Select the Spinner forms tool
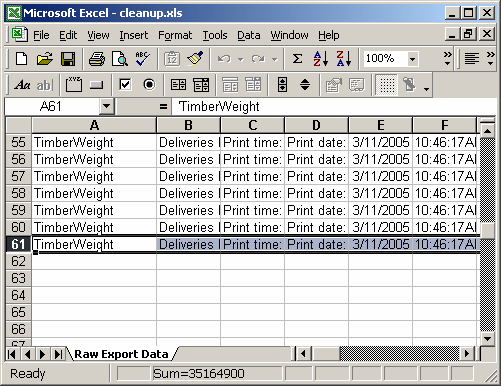This screenshot has height=386, width=501. pyautogui.click(x=305, y=85)
